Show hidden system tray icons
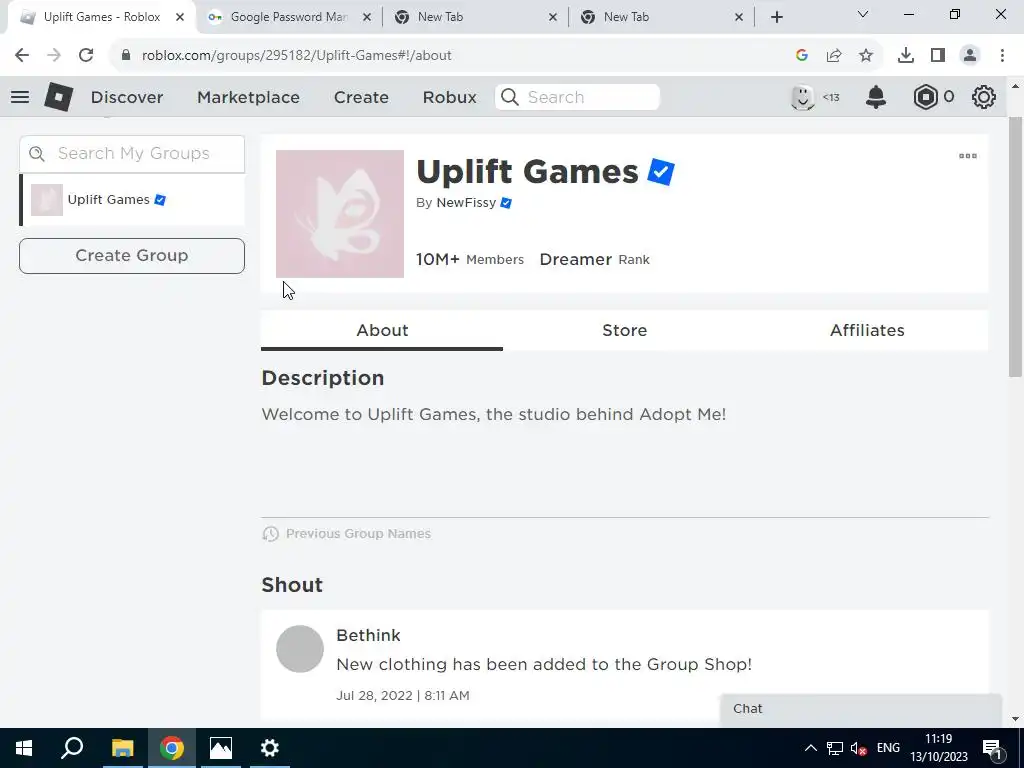Image resolution: width=1024 pixels, height=768 pixels. [x=810, y=748]
